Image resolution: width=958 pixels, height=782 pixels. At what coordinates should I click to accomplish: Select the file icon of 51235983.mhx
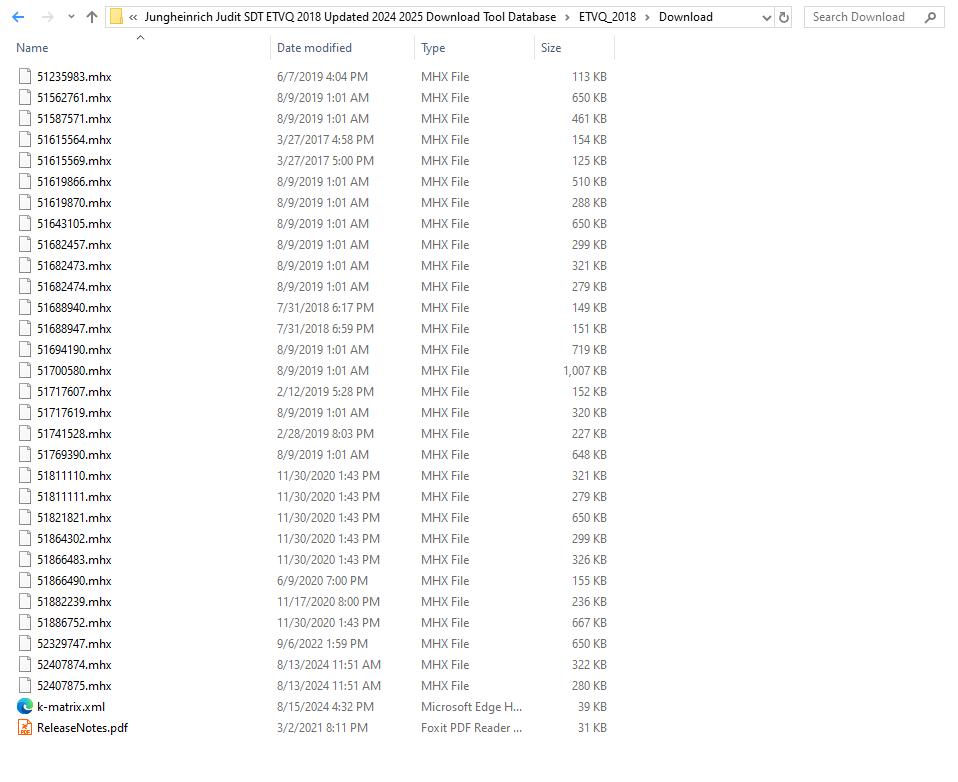[23, 76]
